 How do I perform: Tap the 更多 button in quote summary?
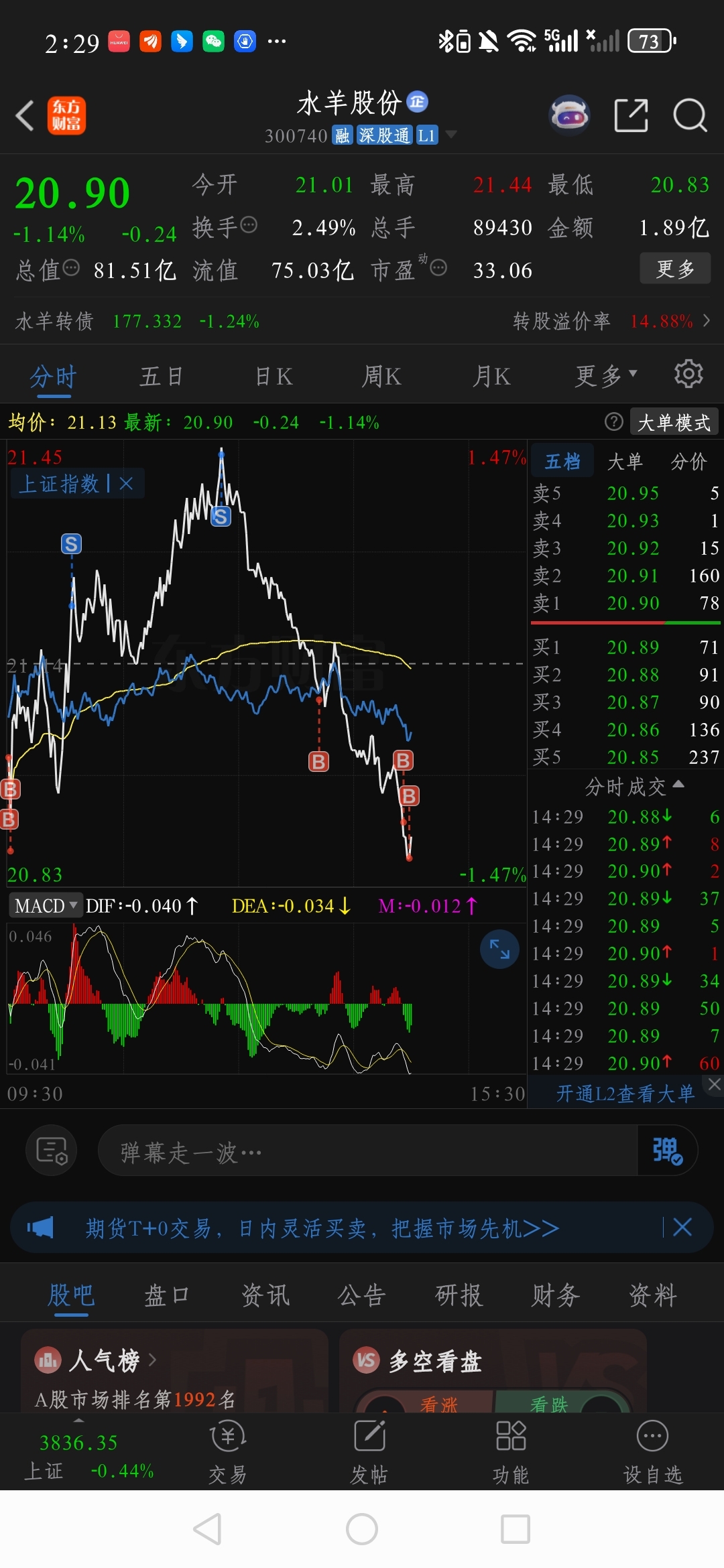coord(675,269)
